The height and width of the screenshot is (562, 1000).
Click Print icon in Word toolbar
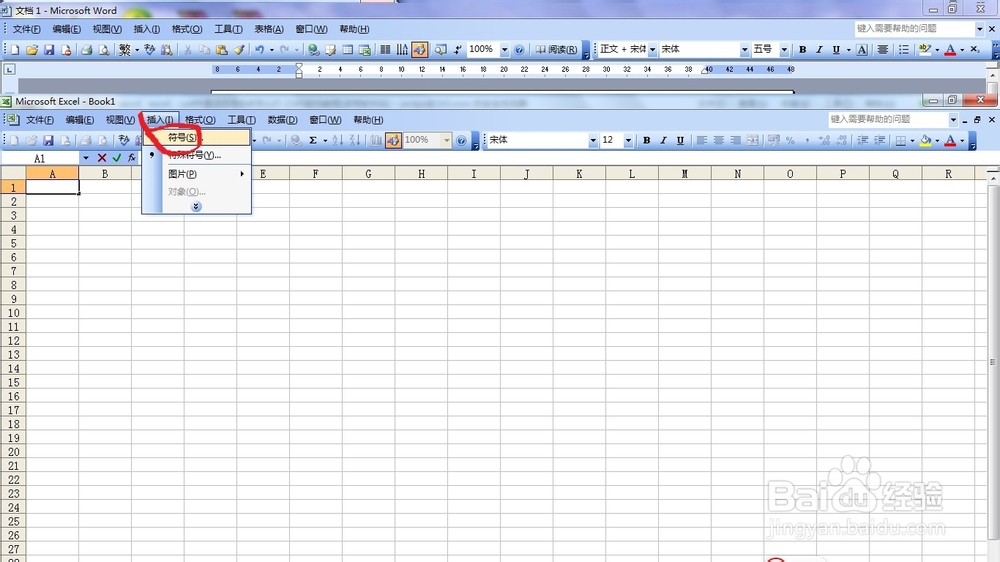(x=87, y=49)
